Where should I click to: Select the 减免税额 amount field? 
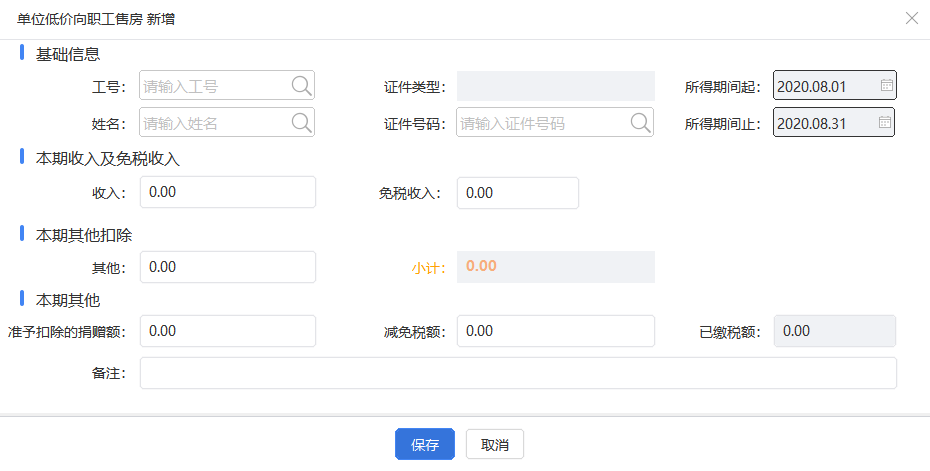coord(556,331)
